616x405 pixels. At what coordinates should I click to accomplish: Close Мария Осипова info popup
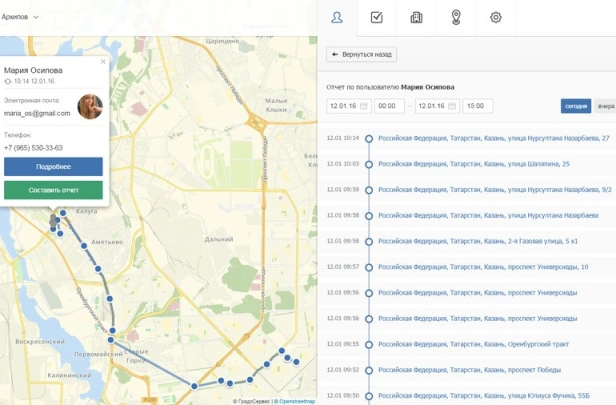pyautogui.click(x=103, y=62)
